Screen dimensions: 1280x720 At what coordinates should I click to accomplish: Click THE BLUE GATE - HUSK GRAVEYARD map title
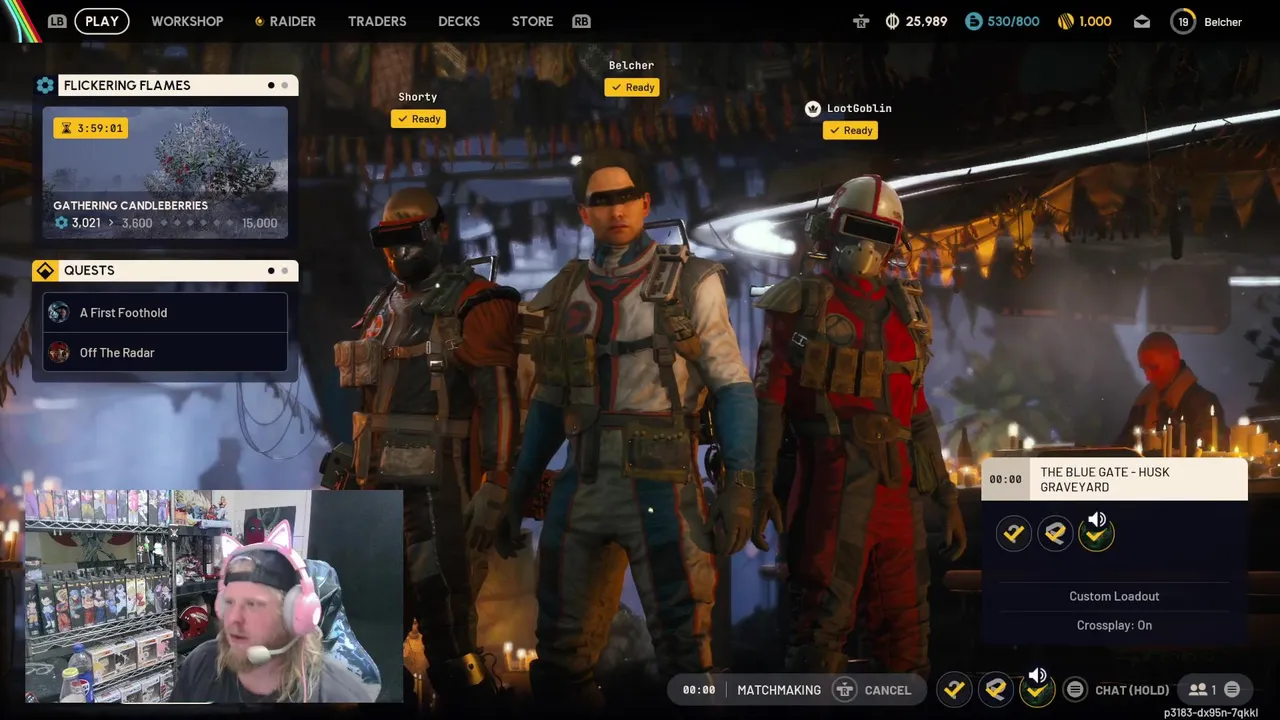1105,479
